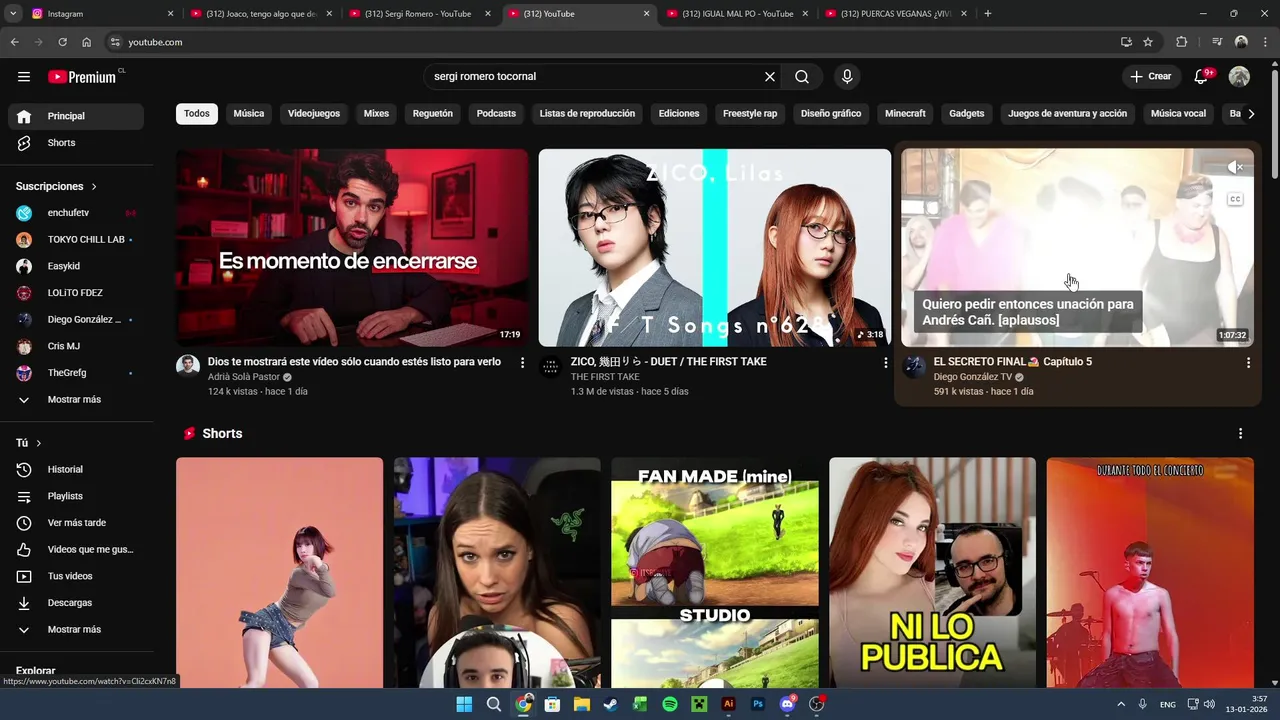Screen dimensions: 1280x720
Task: Play the NI LO PUBLICA short
Action: point(932,572)
